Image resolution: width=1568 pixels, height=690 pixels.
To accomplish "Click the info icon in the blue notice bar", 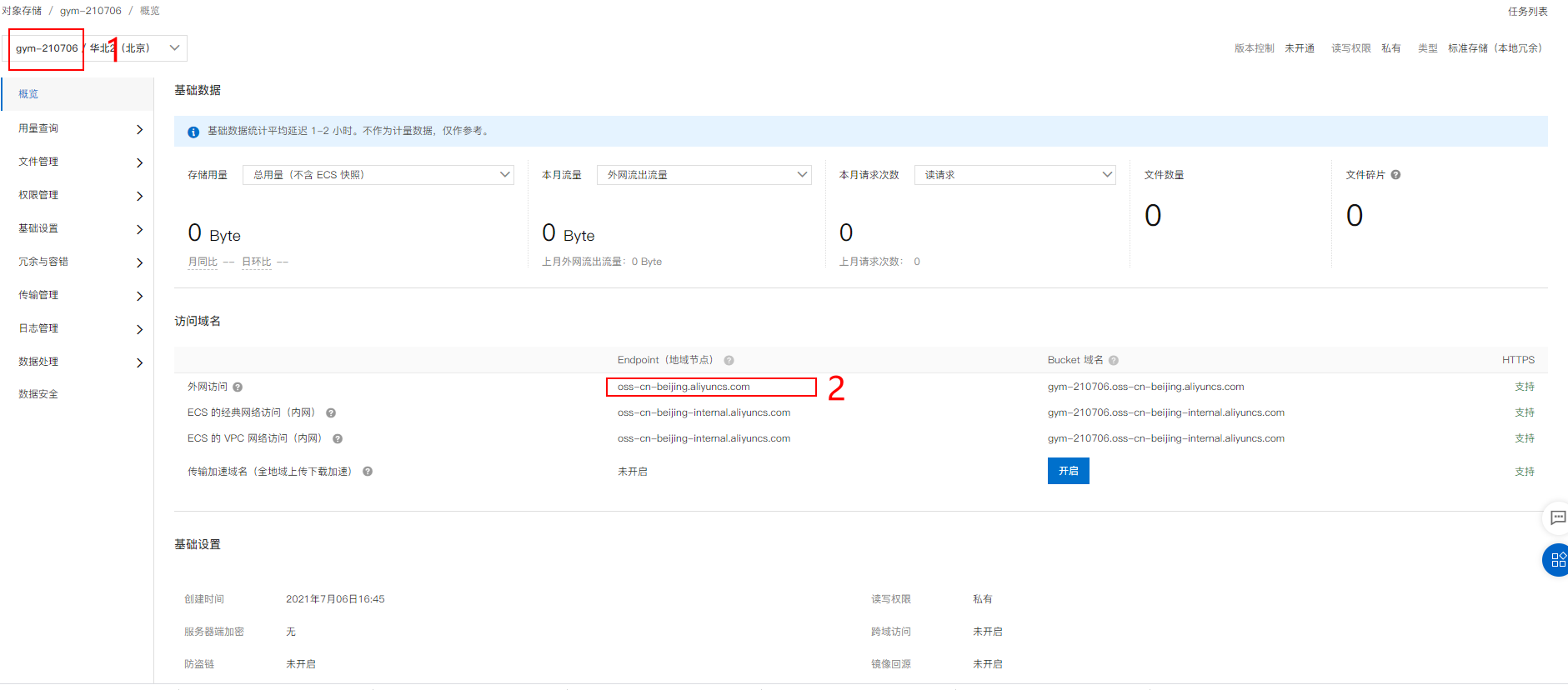I will [x=193, y=132].
